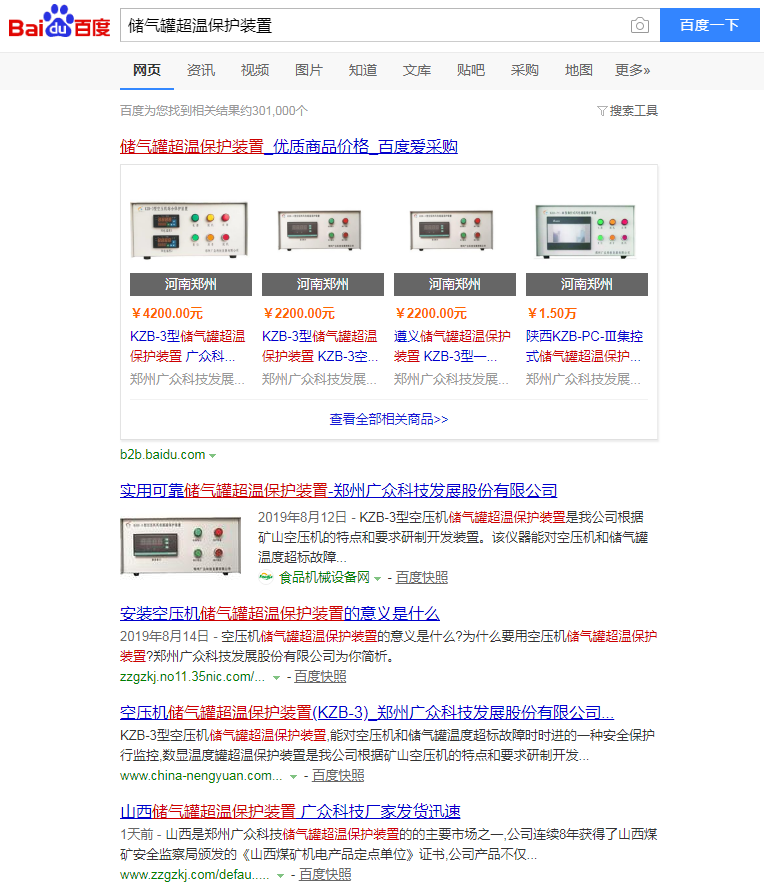Click the 百度一下 search button
764x888 pixels.
pos(709,26)
